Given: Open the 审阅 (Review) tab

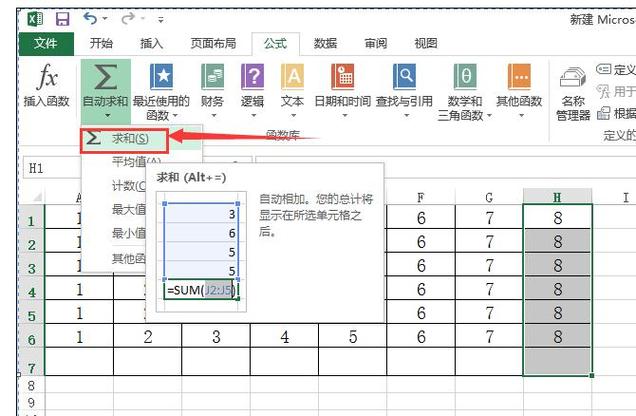Looking at the screenshot, I should 376,43.
